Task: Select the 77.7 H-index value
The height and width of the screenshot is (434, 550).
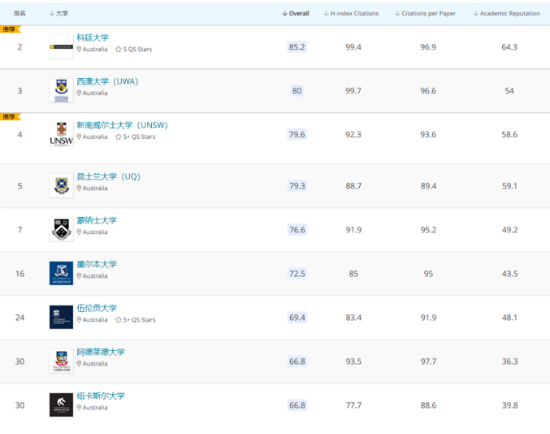Action: click(354, 405)
